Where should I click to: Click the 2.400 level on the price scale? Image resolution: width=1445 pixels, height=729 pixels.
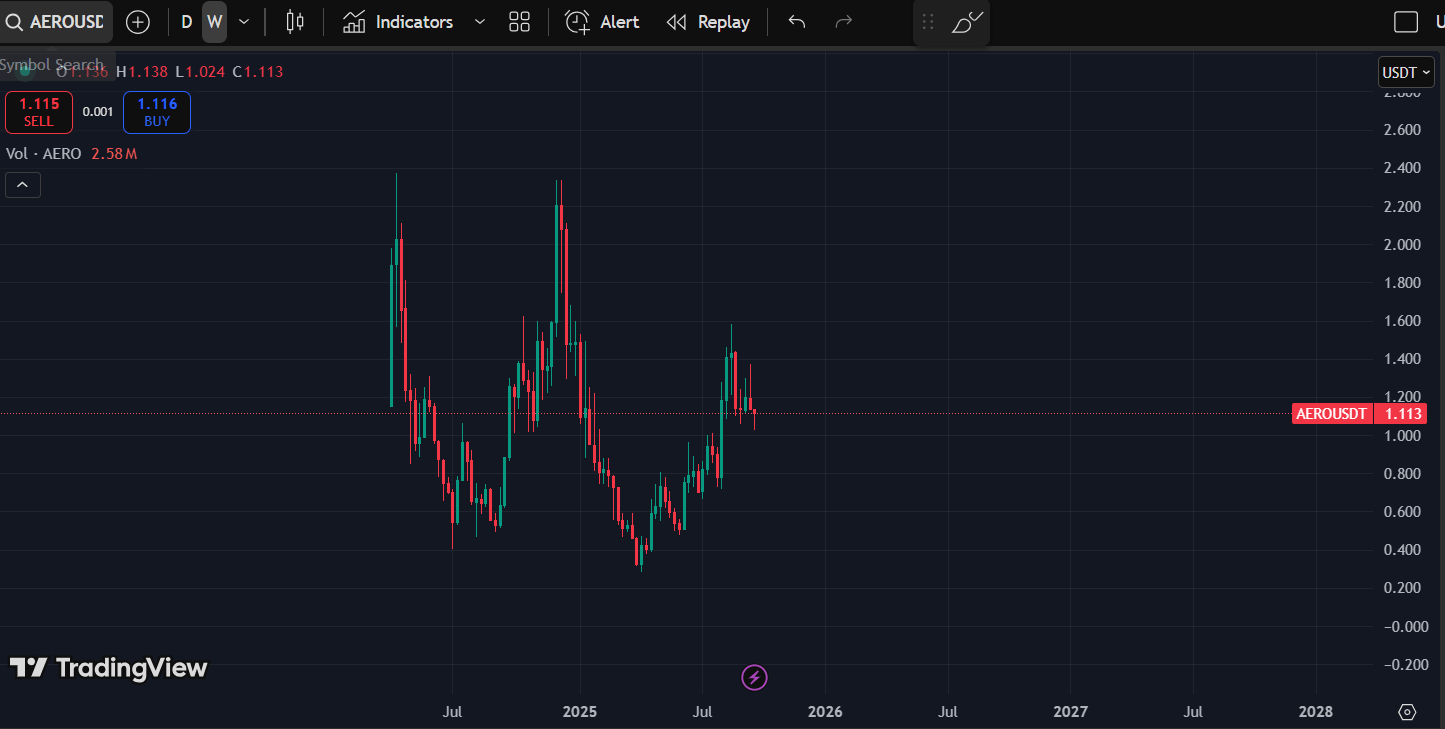(x=1402, y=168)
